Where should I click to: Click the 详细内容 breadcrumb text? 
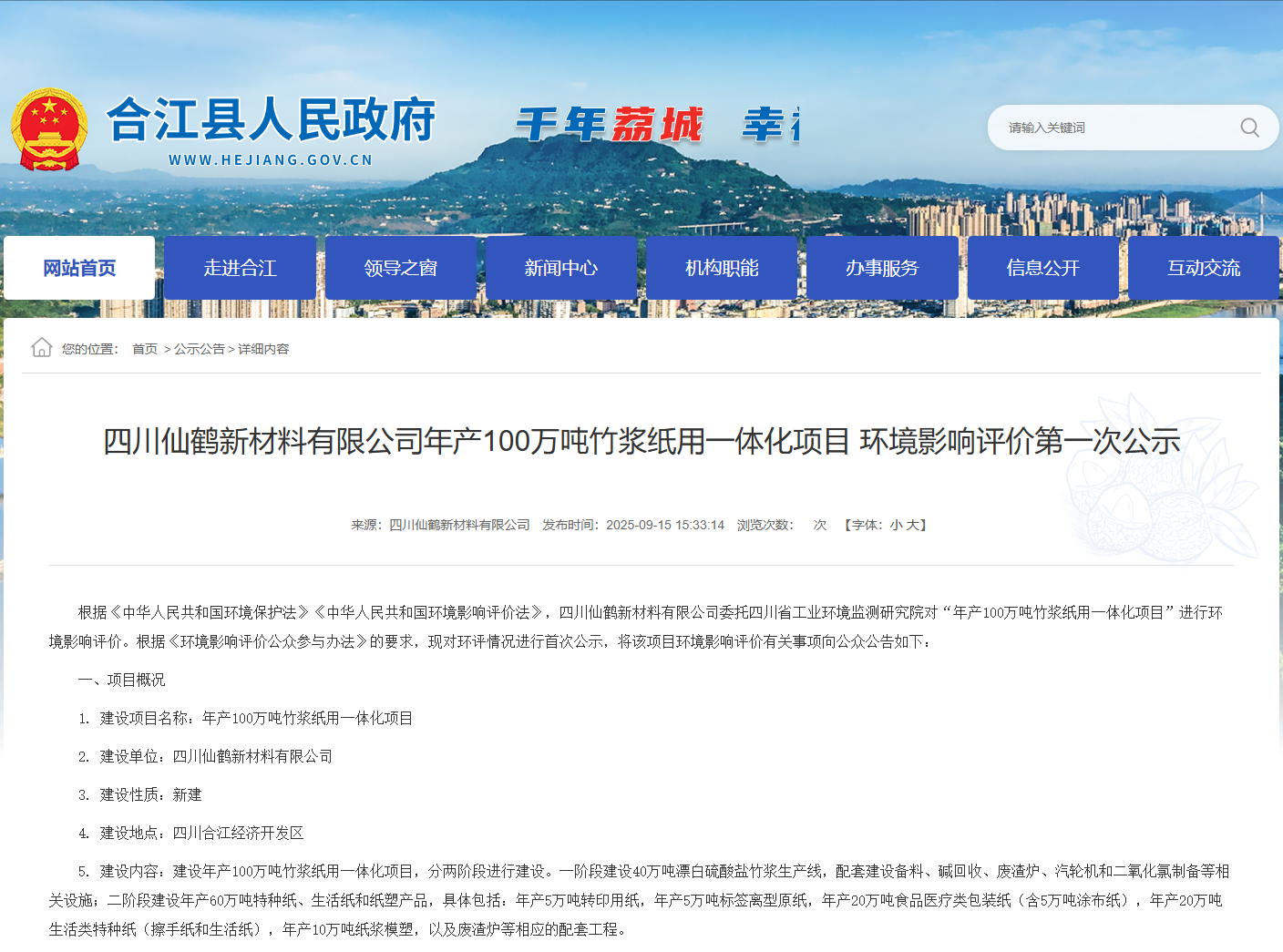[x=263, y=349]
